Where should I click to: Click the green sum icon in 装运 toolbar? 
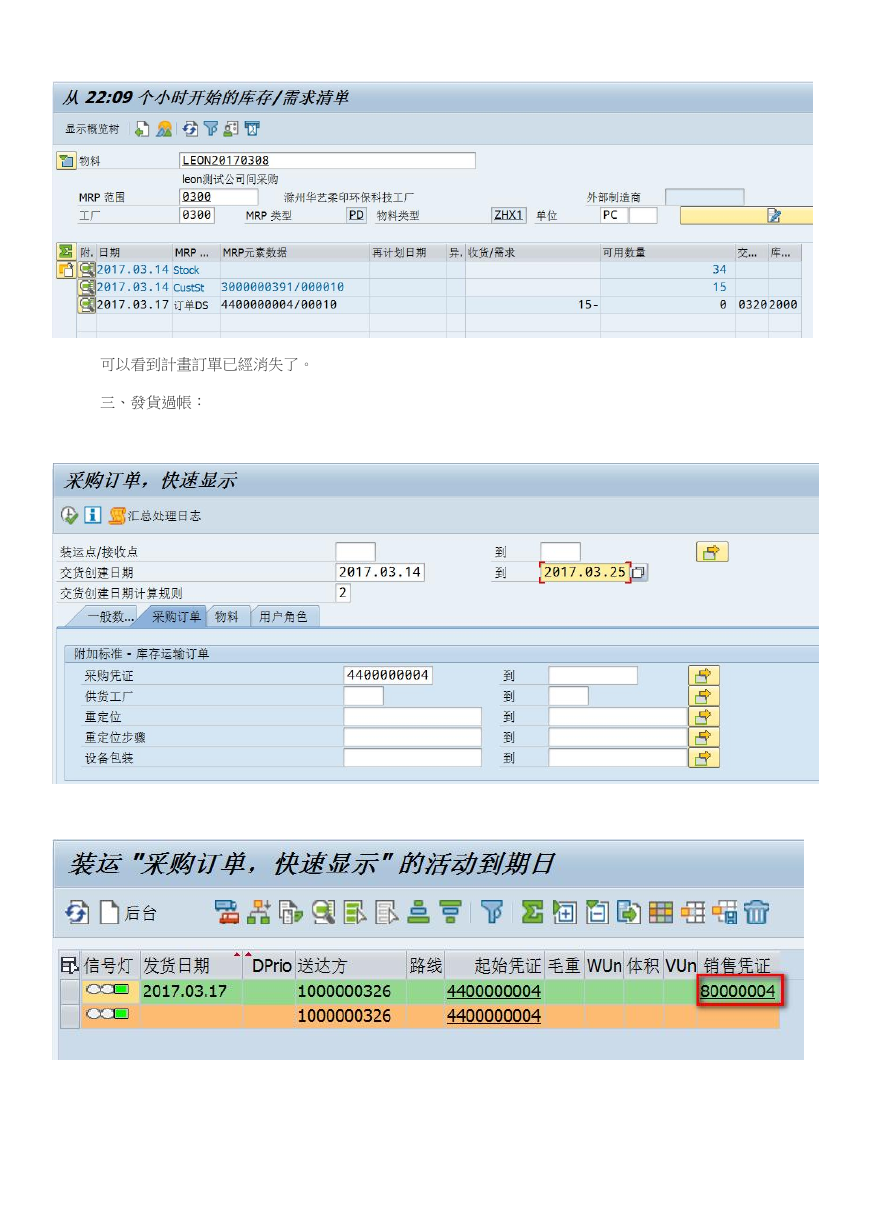[x=532, y=912]
